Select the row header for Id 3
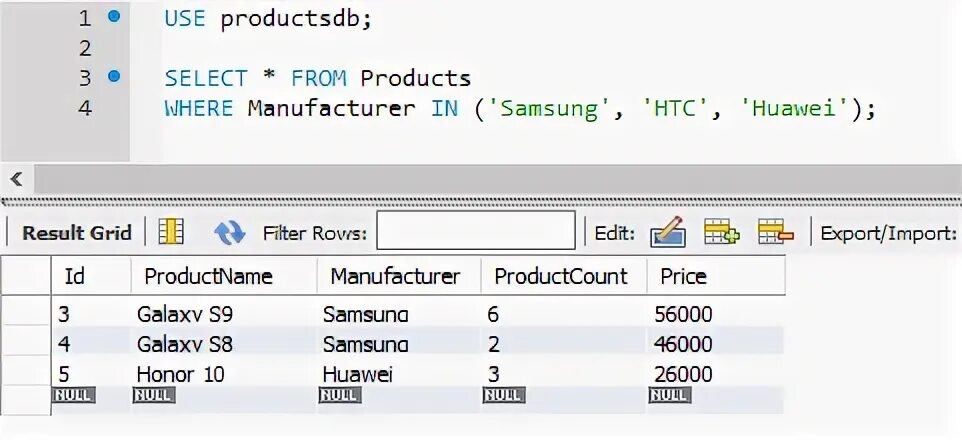The width and height of the screenshot is (962, 440). (x=25, y=315)
